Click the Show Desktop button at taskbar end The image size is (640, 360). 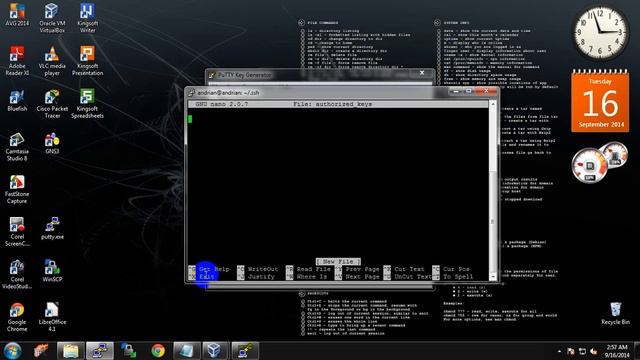pos(637,351)
